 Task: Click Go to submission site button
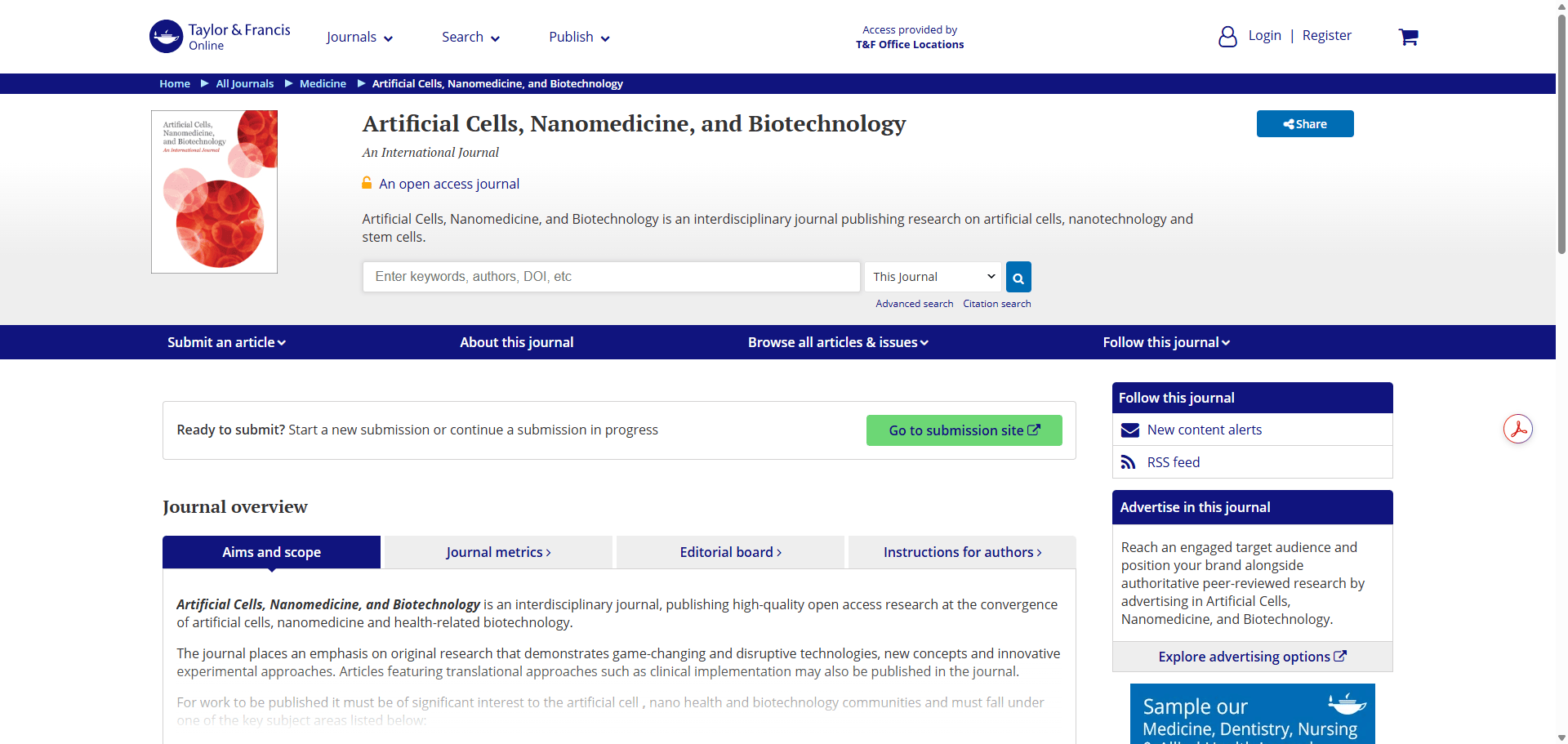pos(964,430)
